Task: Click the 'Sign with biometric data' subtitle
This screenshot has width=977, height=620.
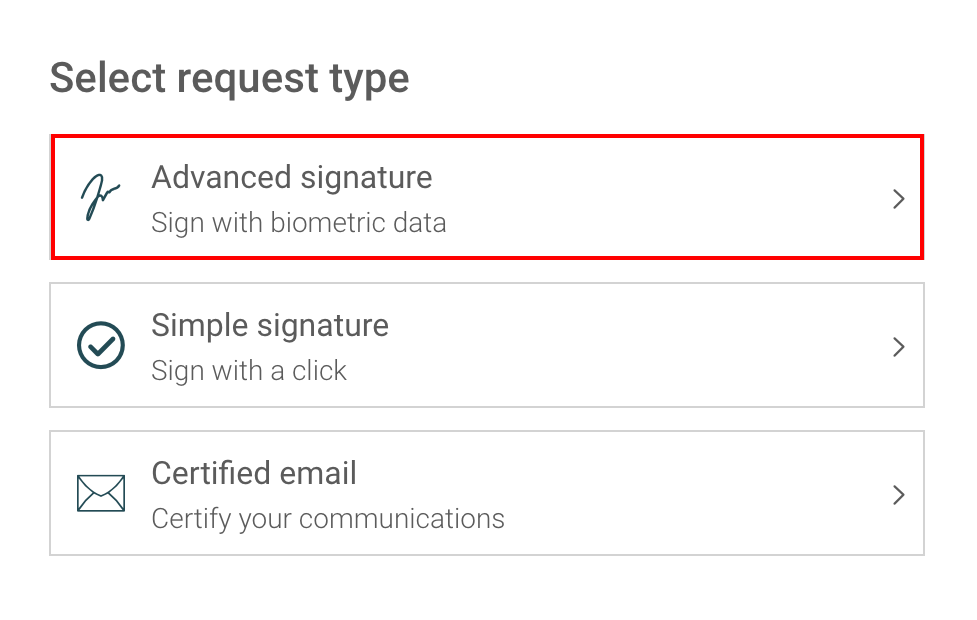Action: pos(298,223)
